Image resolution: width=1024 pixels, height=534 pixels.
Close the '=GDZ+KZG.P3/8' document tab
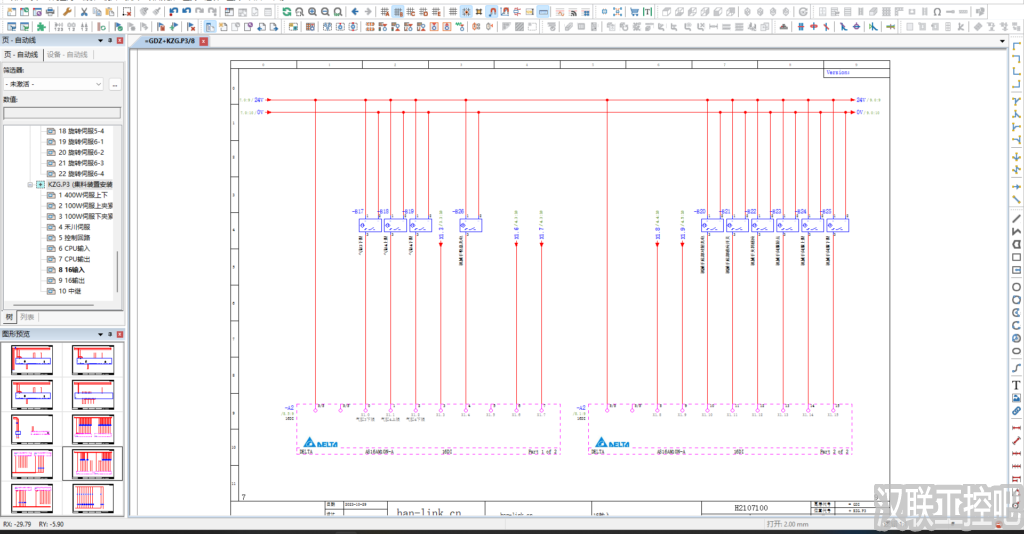click(204, 41)
